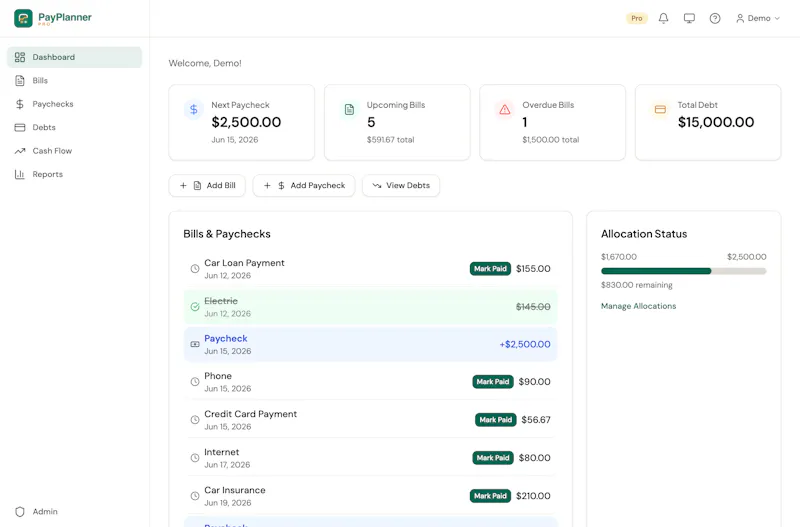Click the Electric bill name
The image size is (800, 527).
click(221, 301)
